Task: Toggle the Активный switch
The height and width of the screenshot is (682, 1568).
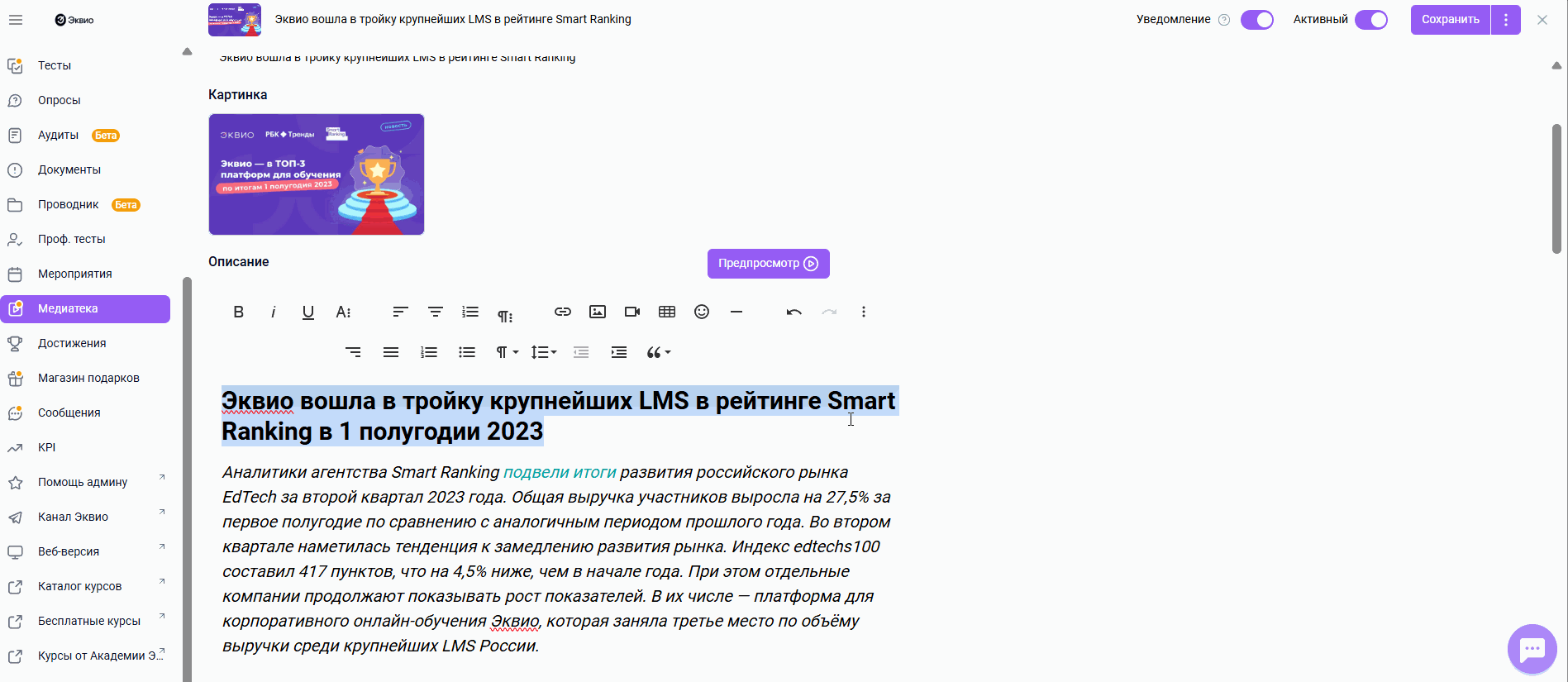Action: [x=1371, y=20]
